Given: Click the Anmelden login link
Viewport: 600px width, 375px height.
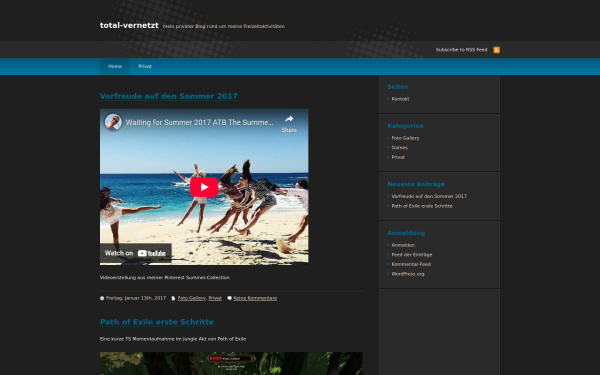Looking at the screenshot, I should (403, 245).
